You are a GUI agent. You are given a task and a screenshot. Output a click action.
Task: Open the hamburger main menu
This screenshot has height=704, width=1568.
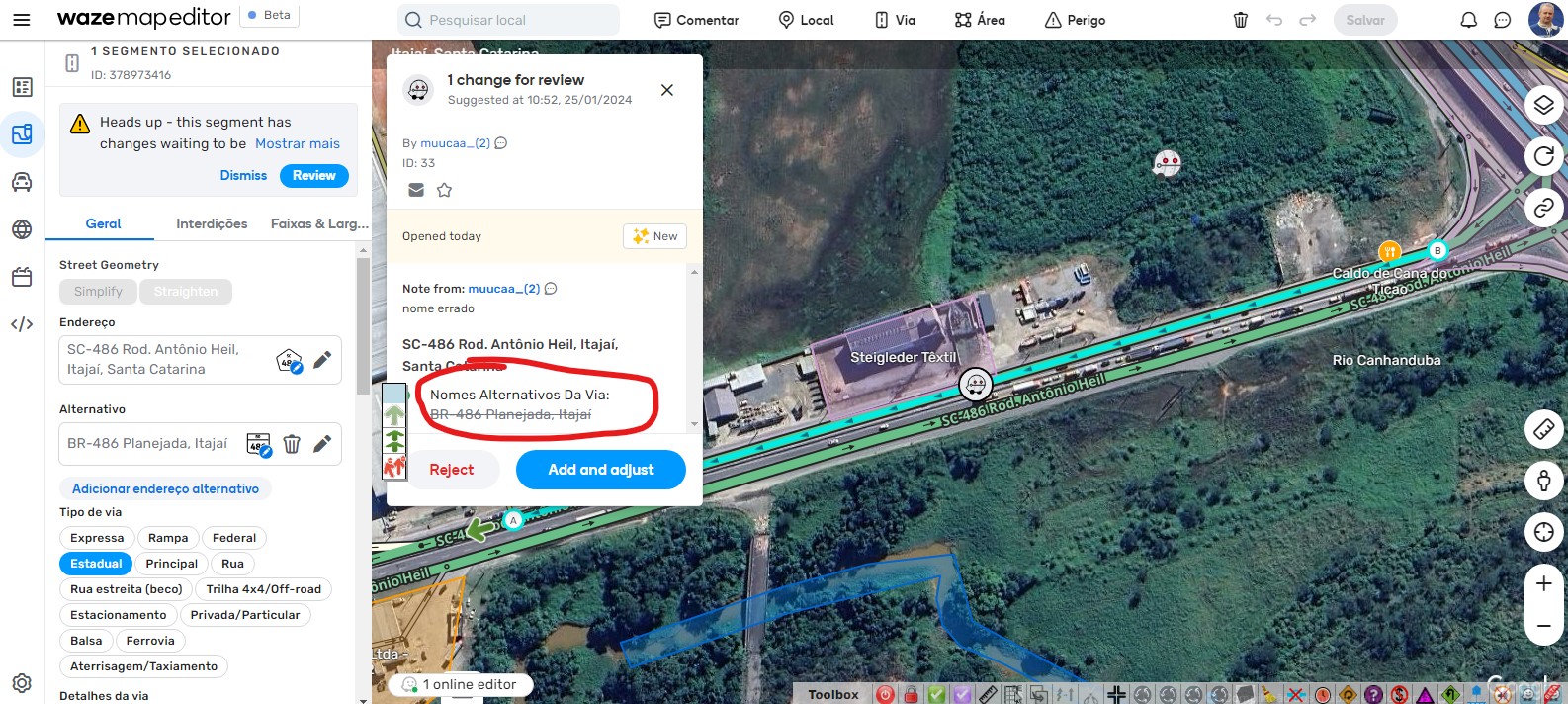[x=22, y=20]
